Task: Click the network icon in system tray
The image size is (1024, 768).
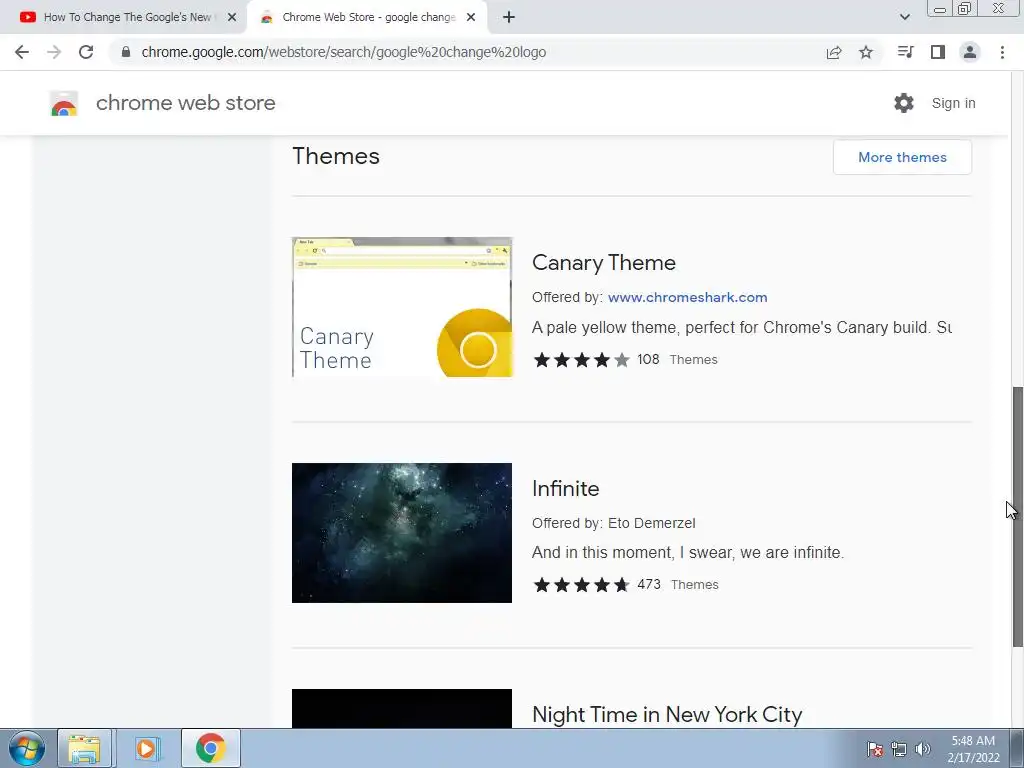Action: tap(899, 749)
